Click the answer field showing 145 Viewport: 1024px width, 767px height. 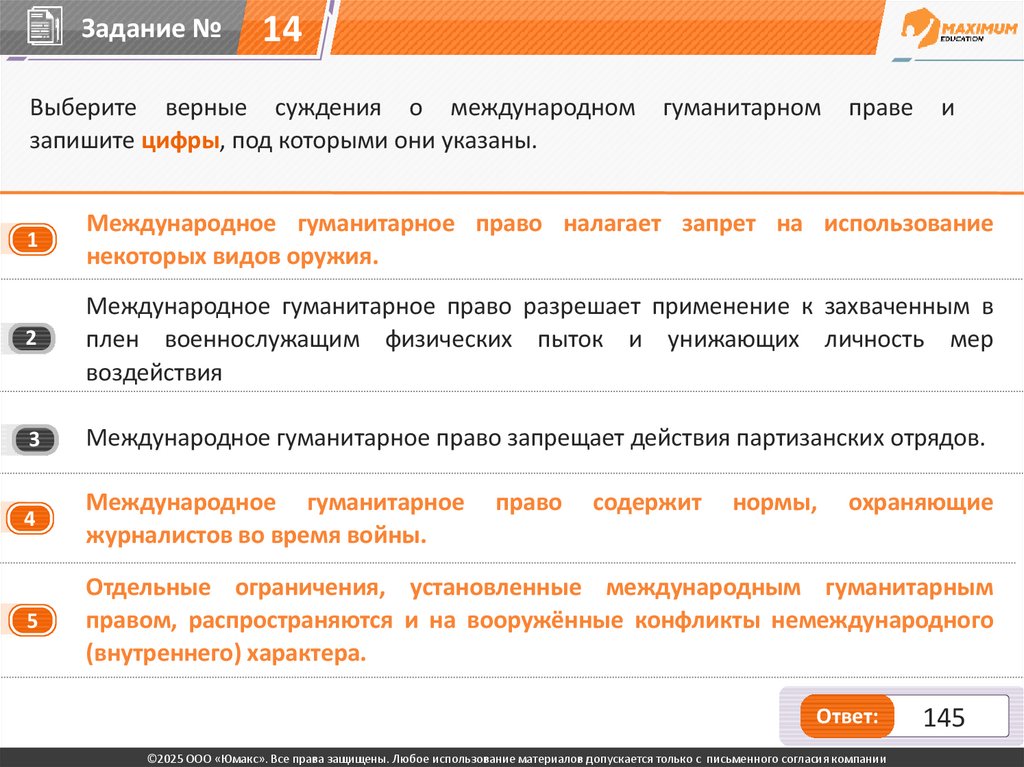coord(951,717)
